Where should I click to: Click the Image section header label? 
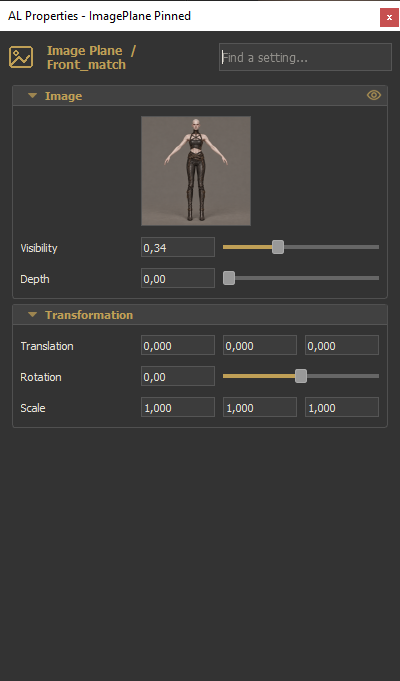[63, 96]
